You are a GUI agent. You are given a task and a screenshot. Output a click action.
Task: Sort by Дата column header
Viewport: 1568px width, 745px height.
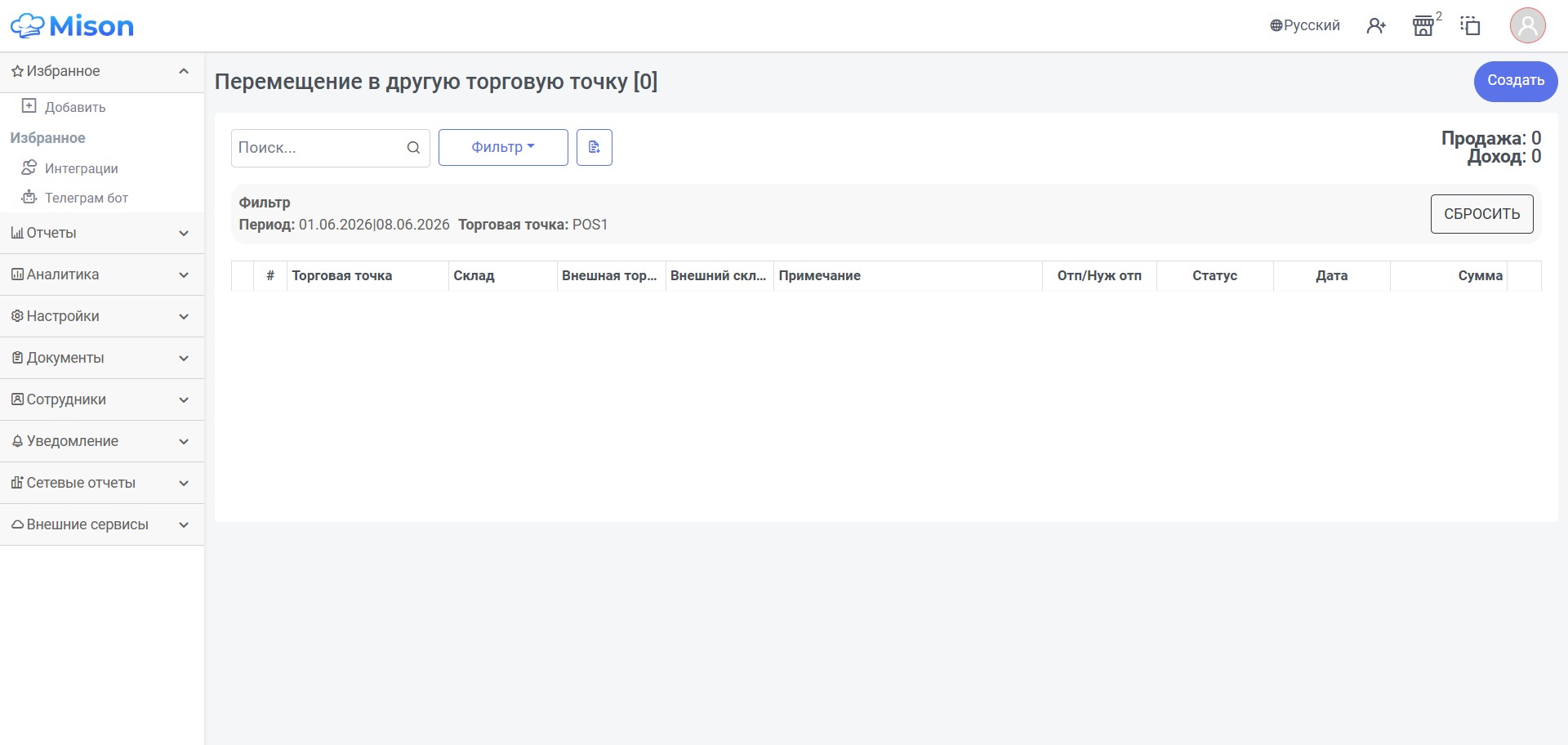(x=1331, y=276)
